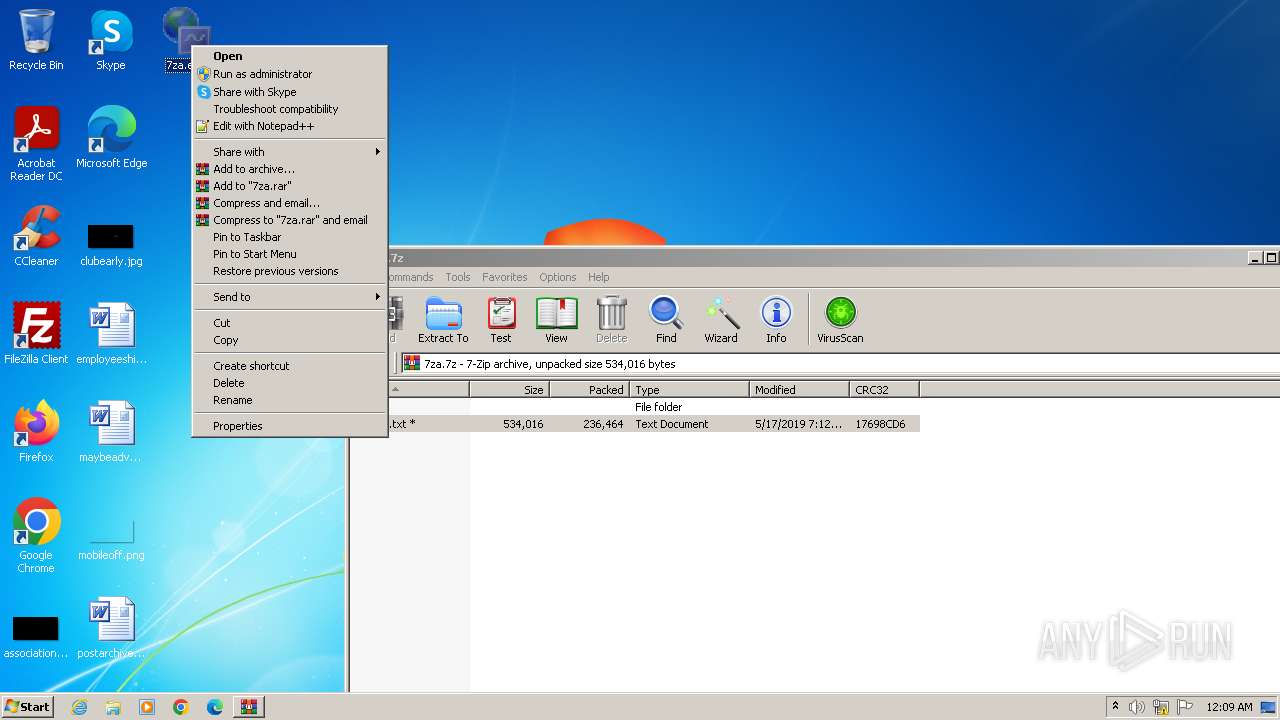
Task: Choose Create shortcut
Action: (289, 366)
